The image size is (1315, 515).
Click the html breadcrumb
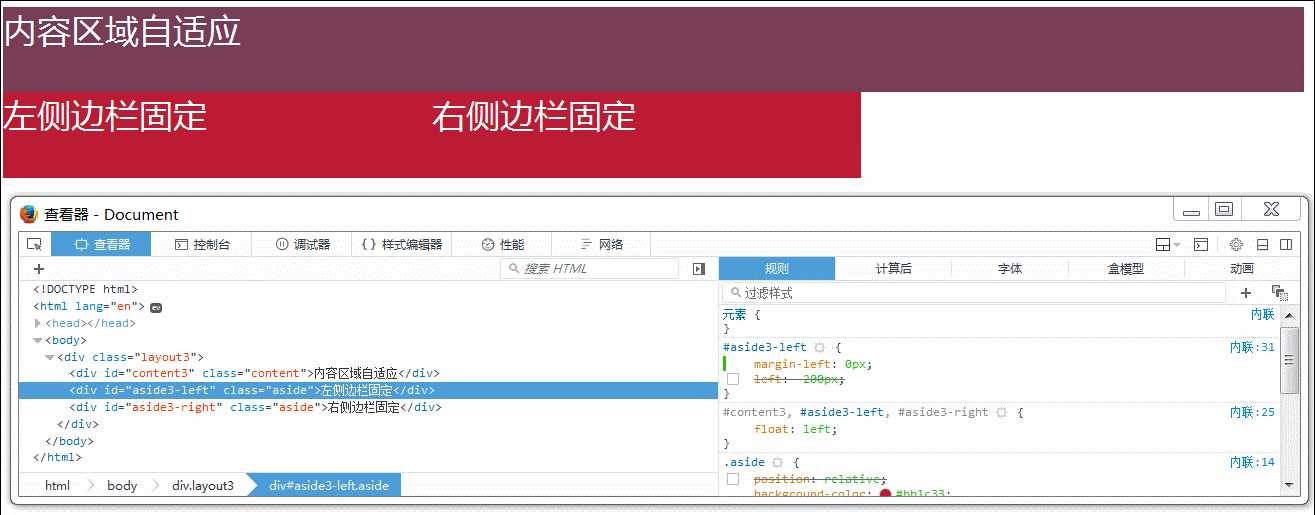tap(58, 485)
